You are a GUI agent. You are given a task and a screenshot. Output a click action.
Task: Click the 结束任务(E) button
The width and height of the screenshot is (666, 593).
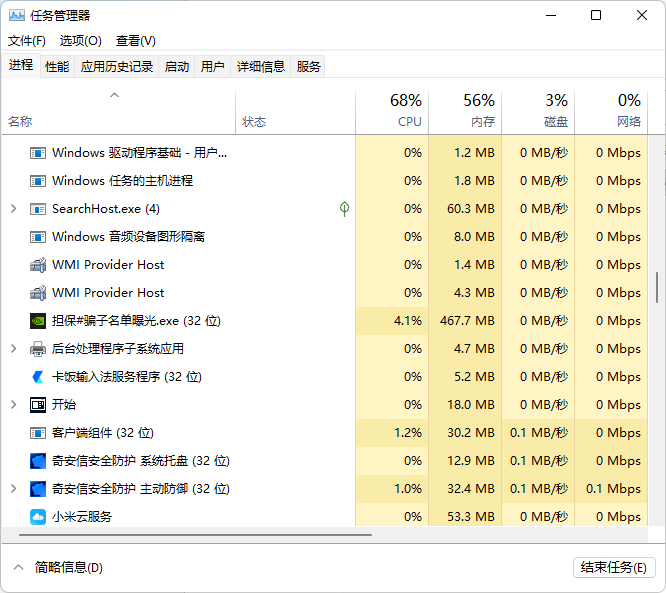click(614, 568)
